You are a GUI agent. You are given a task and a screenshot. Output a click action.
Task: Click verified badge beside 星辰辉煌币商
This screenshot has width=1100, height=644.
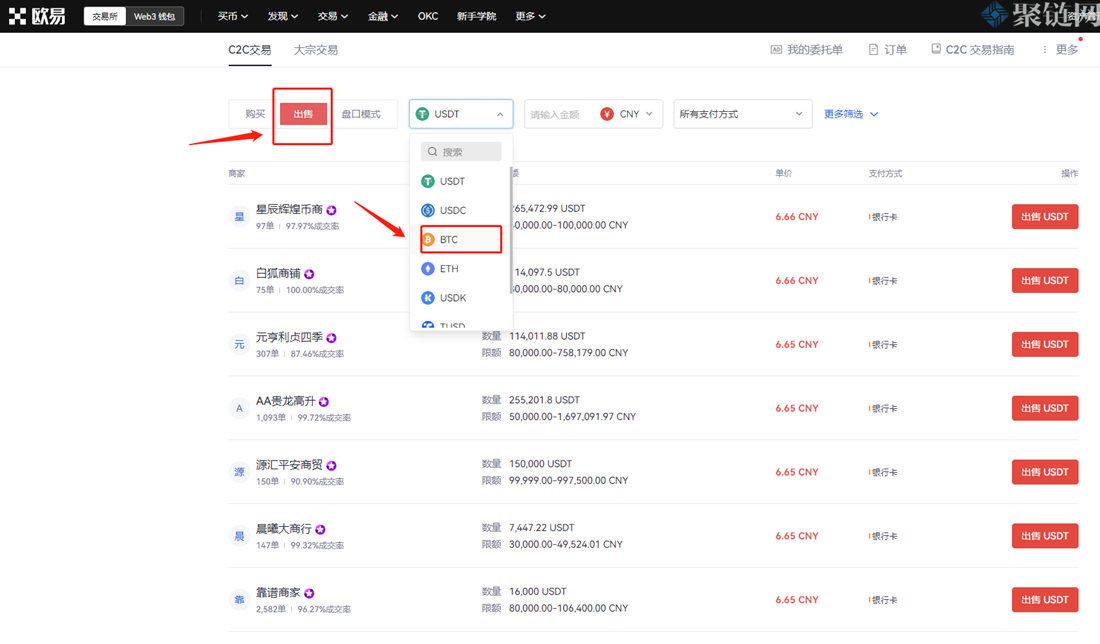click(331, 210)
